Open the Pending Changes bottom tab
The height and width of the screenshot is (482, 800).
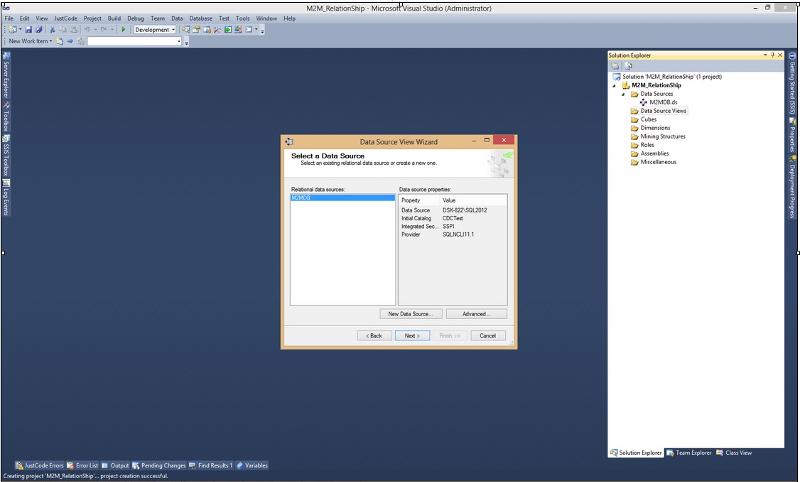click(x=159, y=465)
